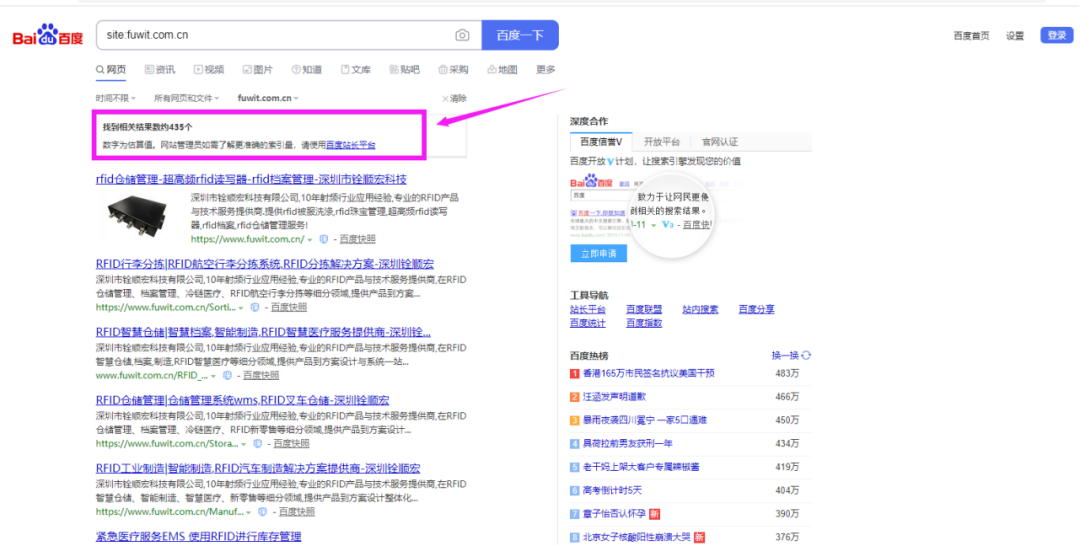Screen dimensions: 1080x546
Task: Open 设置 in the top right
Action: coord(1015,36)
